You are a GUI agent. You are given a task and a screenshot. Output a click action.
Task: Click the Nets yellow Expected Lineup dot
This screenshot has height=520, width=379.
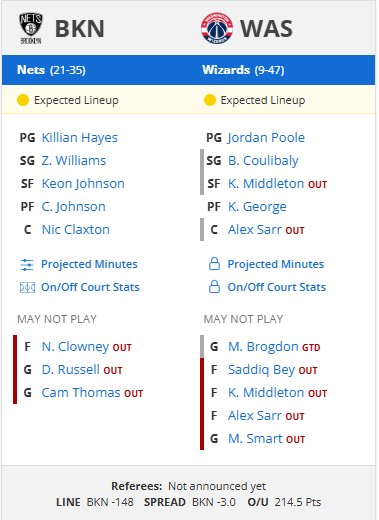click(23, 100)
